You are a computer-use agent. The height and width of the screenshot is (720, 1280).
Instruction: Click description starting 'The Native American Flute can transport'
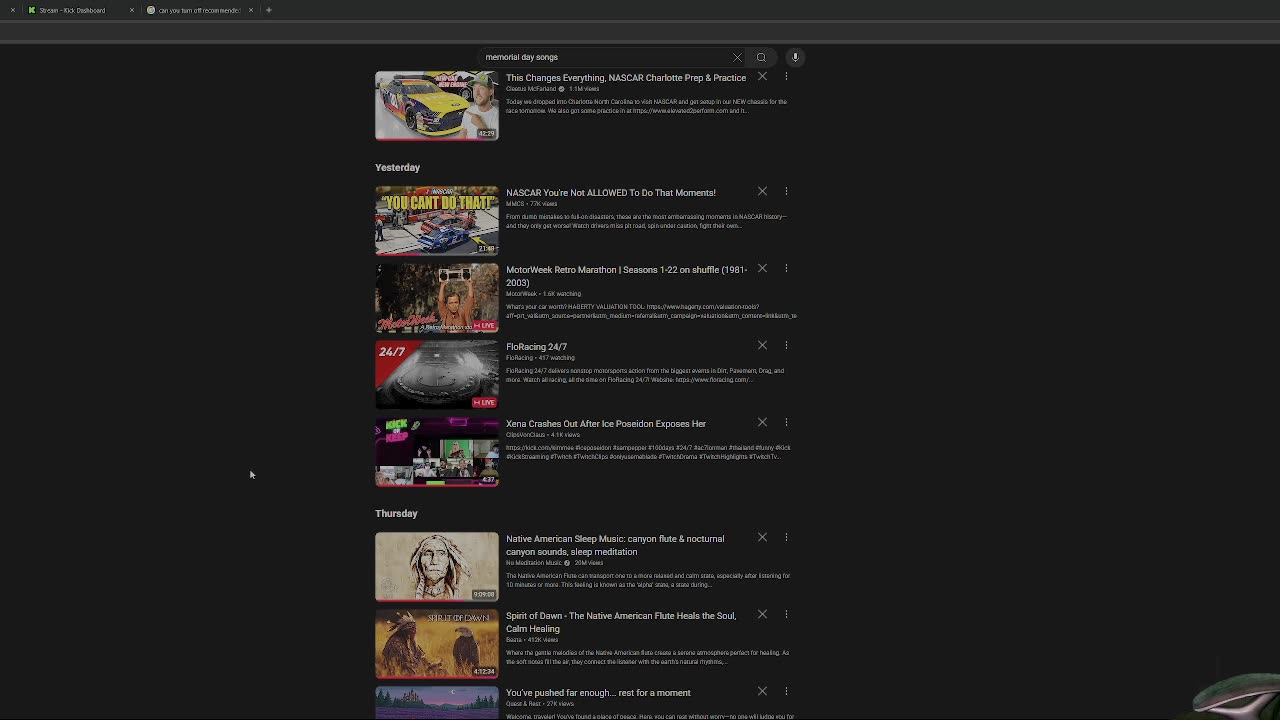point(648,580)
